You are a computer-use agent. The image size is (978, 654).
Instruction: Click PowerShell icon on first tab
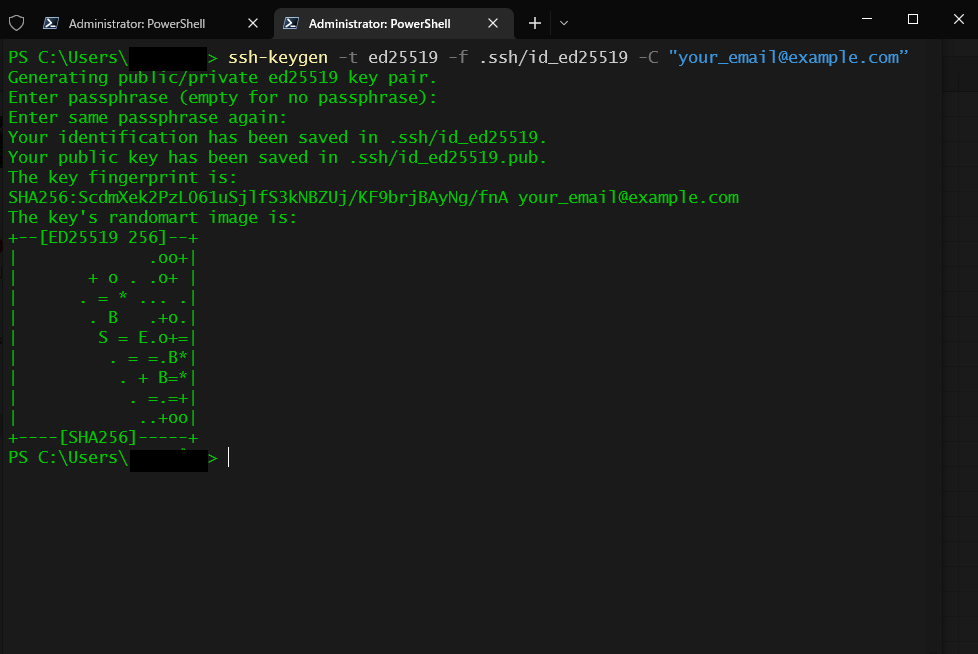(51, 23)
